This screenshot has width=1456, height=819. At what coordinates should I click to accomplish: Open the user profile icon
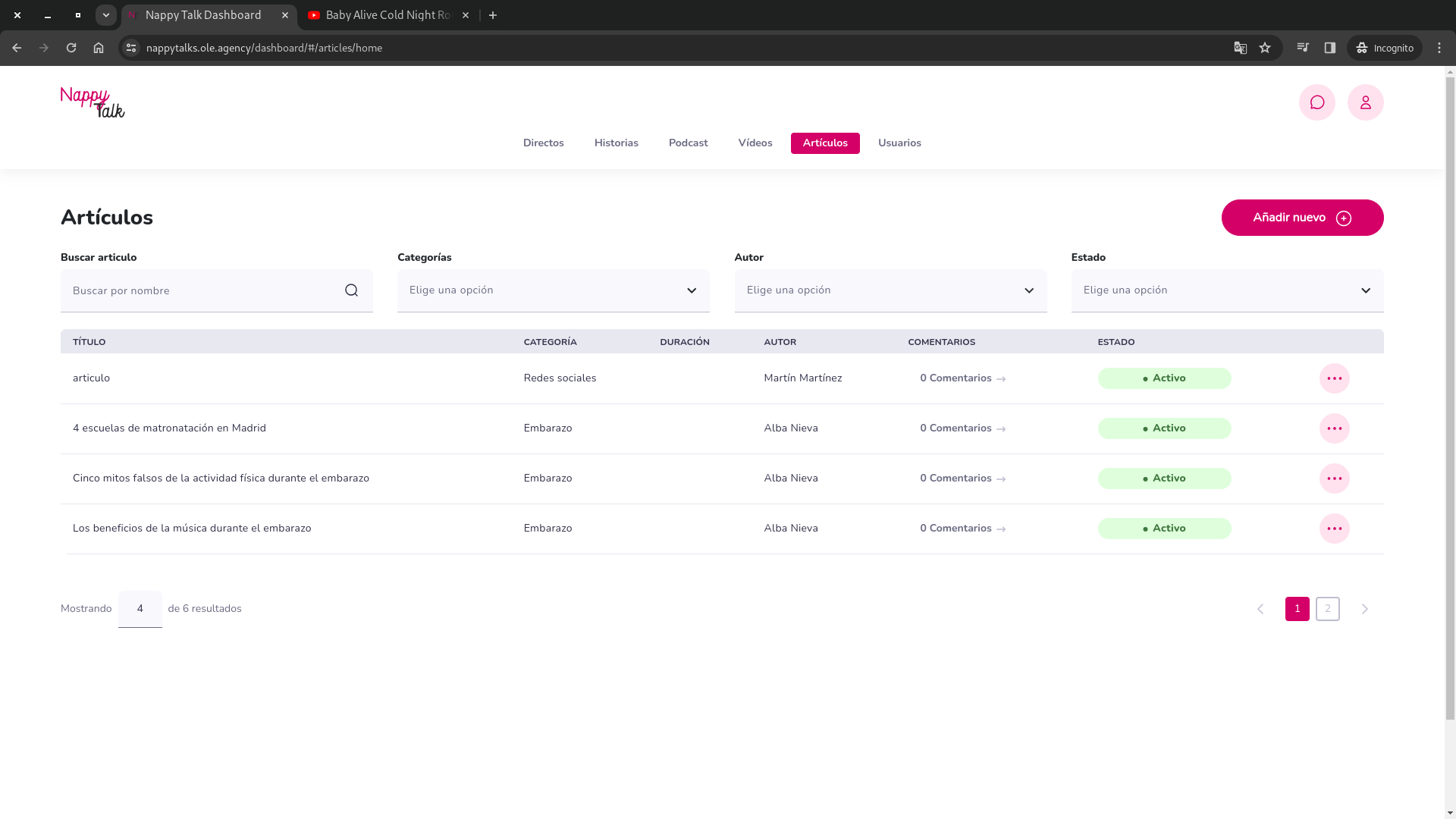1365,102
